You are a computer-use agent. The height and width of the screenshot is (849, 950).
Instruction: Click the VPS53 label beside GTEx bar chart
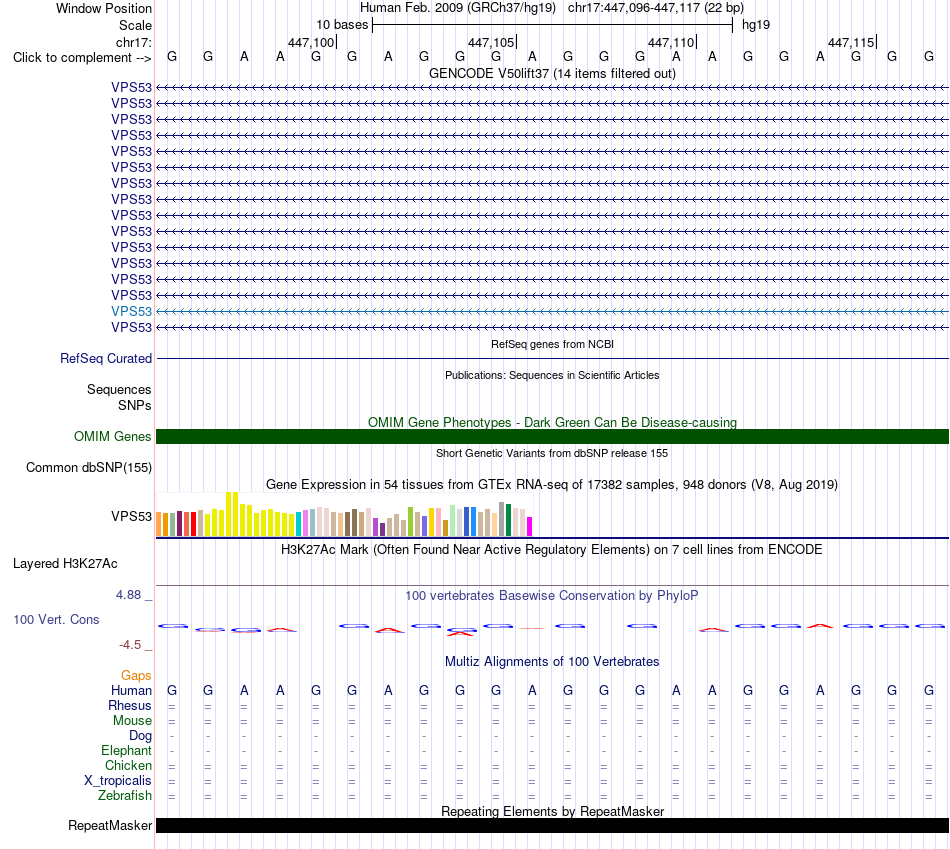131,516
